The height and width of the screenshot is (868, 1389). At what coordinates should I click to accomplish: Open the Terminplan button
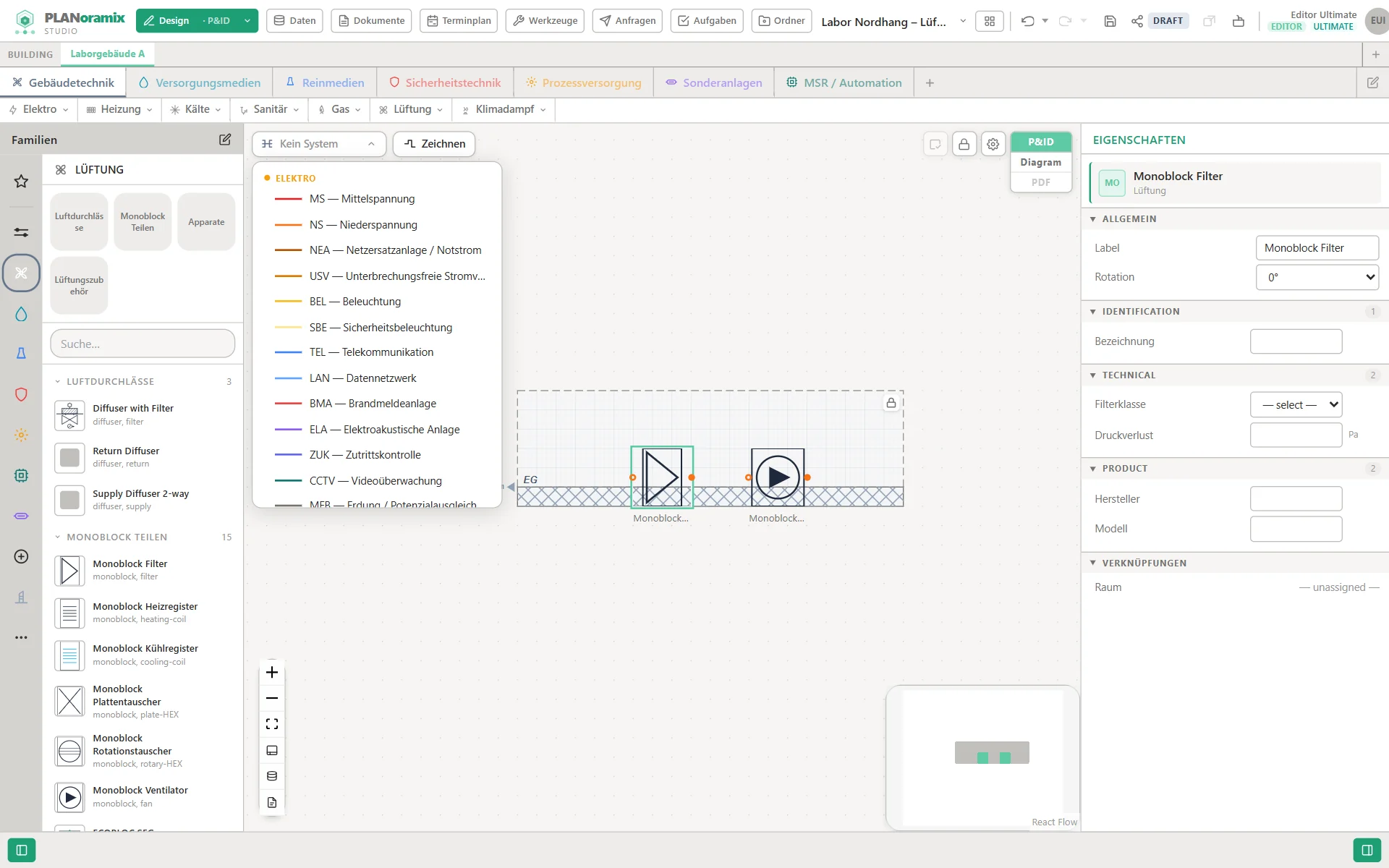pos(459,21)
